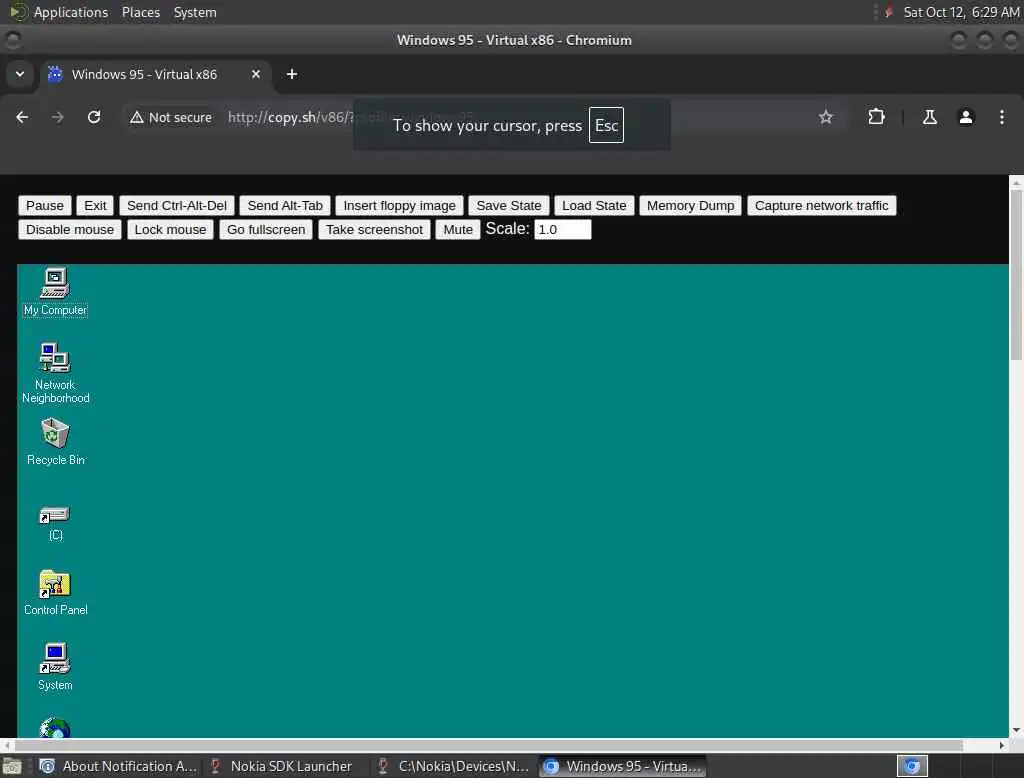Image resolution: width=1024 pixels, height=778 pixels.
Task: Bookmark this page with the star icon
Action: pyautogui.click(x=825, y=117)
